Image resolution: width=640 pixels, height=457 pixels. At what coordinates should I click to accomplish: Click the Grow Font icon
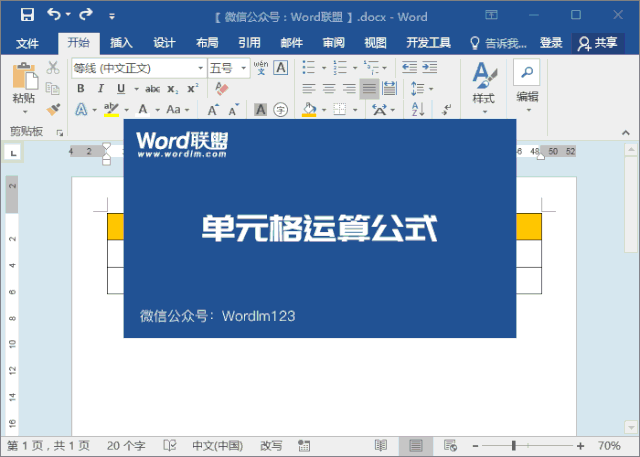tap(213, 110)
